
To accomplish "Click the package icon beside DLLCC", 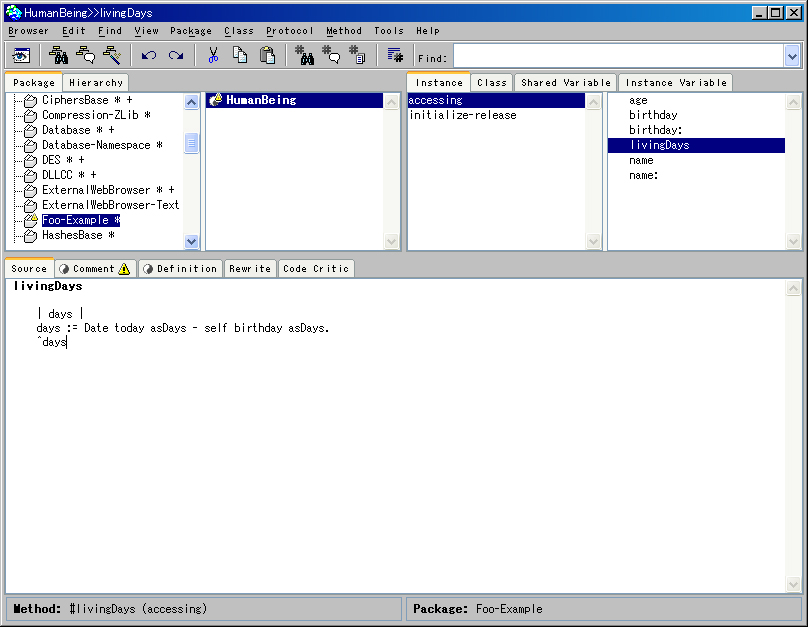I will 30,176.
